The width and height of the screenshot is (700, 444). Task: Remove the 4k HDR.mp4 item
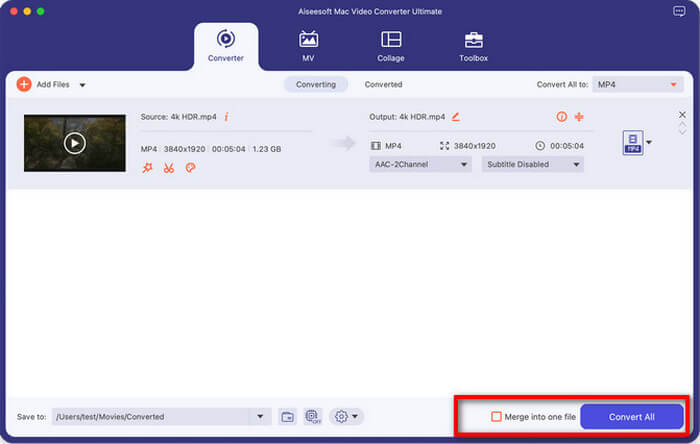point(682,115)
